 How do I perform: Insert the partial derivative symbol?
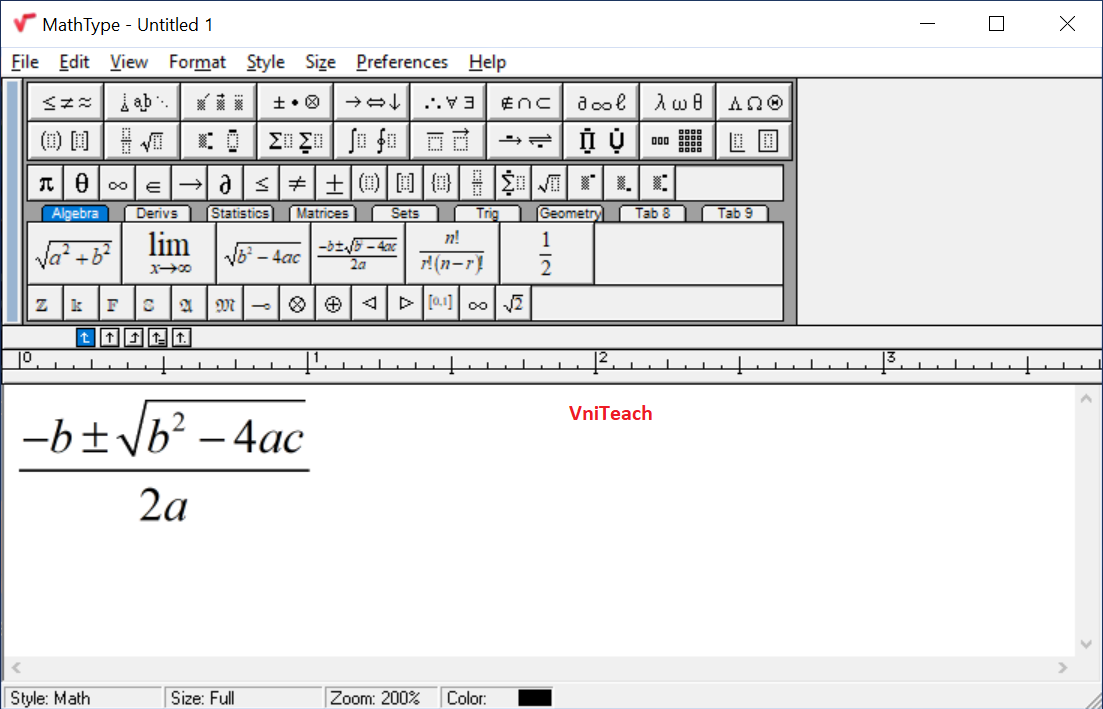point(225,182)
